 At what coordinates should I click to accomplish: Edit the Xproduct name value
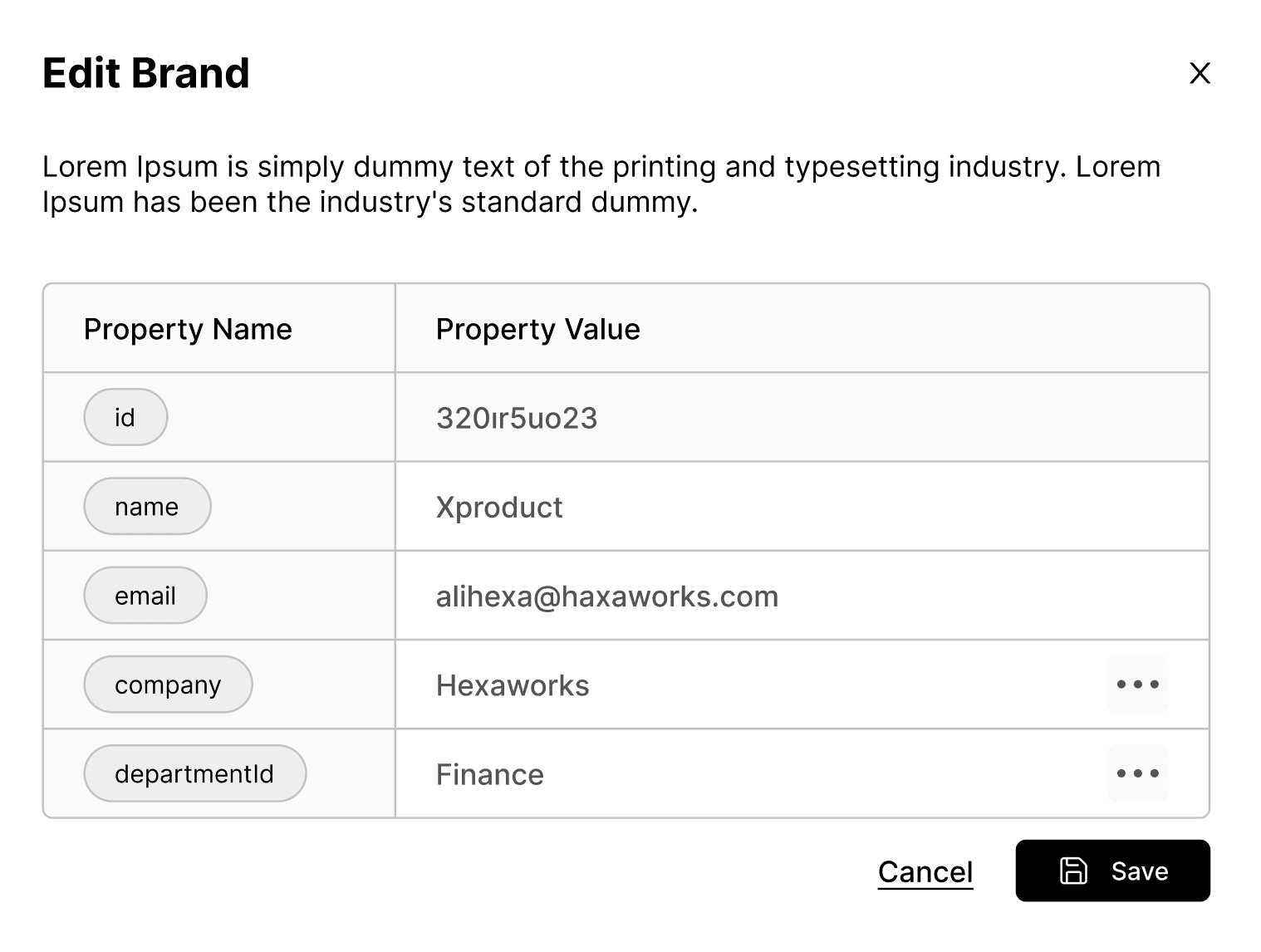pyautogui.click(x=499, y=507)
